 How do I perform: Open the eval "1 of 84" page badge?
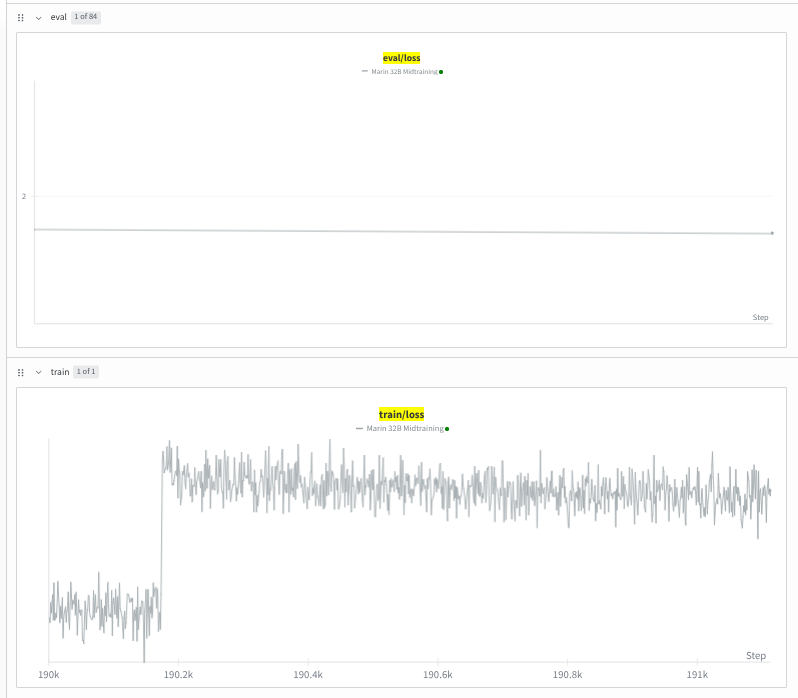pyautogui.click(x=86, y=17)
